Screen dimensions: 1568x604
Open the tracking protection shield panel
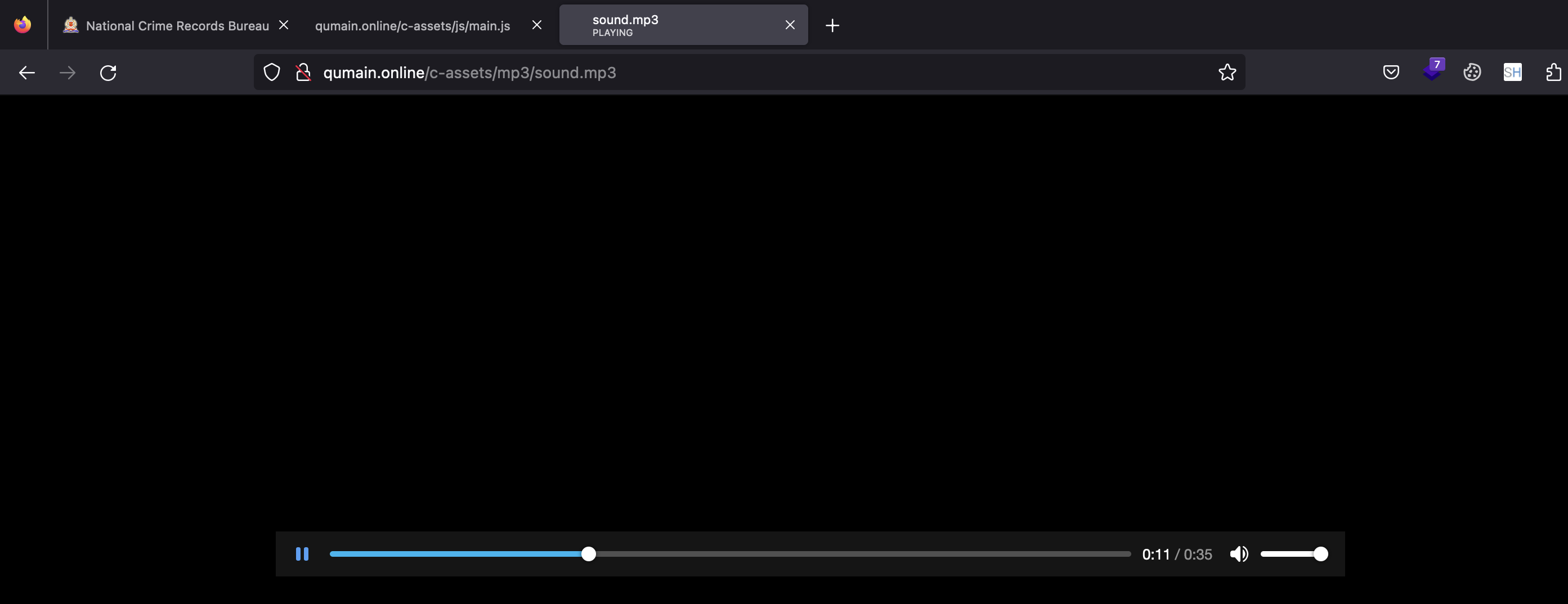[x=271, y=73]
